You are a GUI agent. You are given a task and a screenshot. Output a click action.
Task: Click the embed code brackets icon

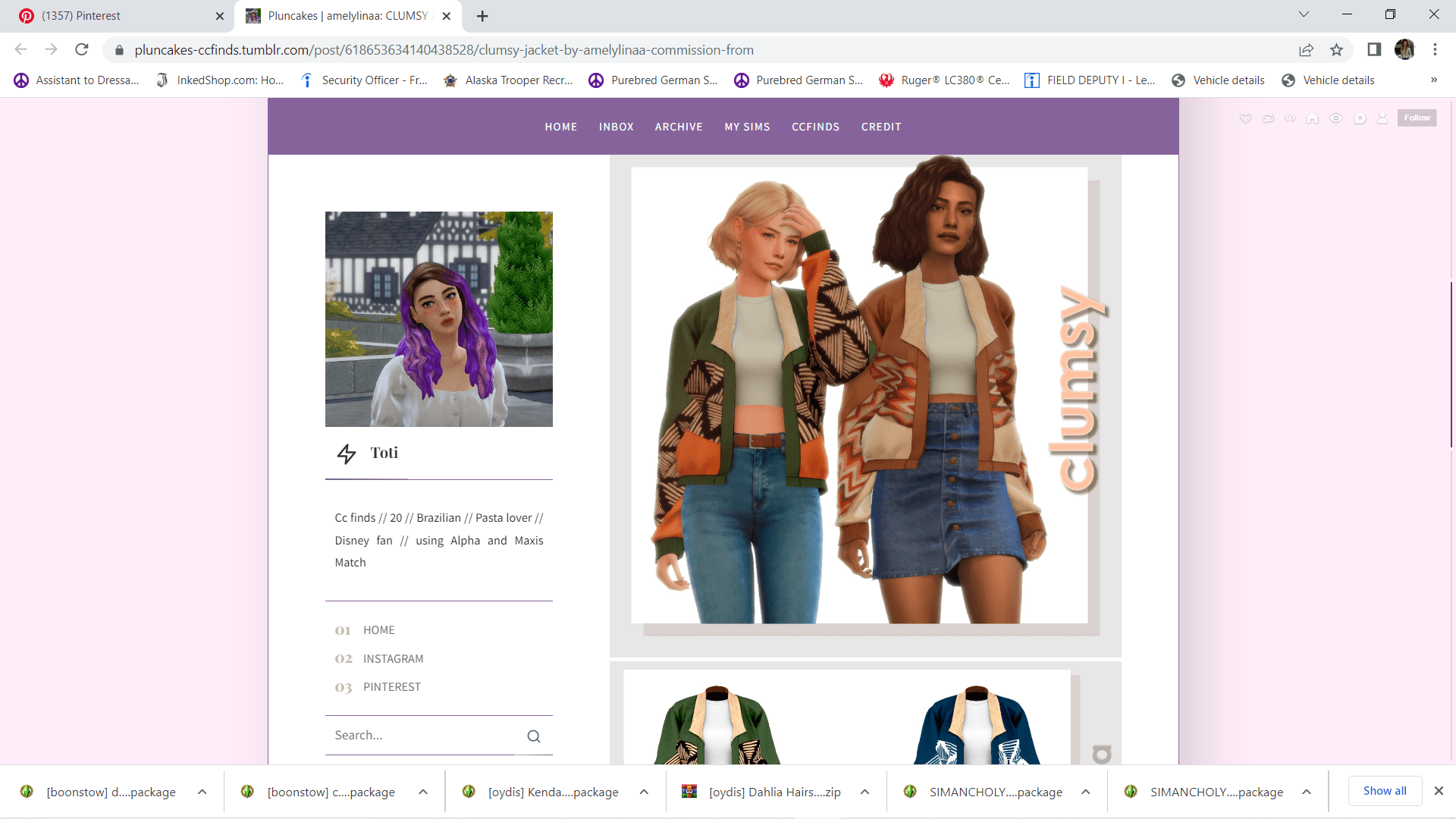[x=1290, y=118]
